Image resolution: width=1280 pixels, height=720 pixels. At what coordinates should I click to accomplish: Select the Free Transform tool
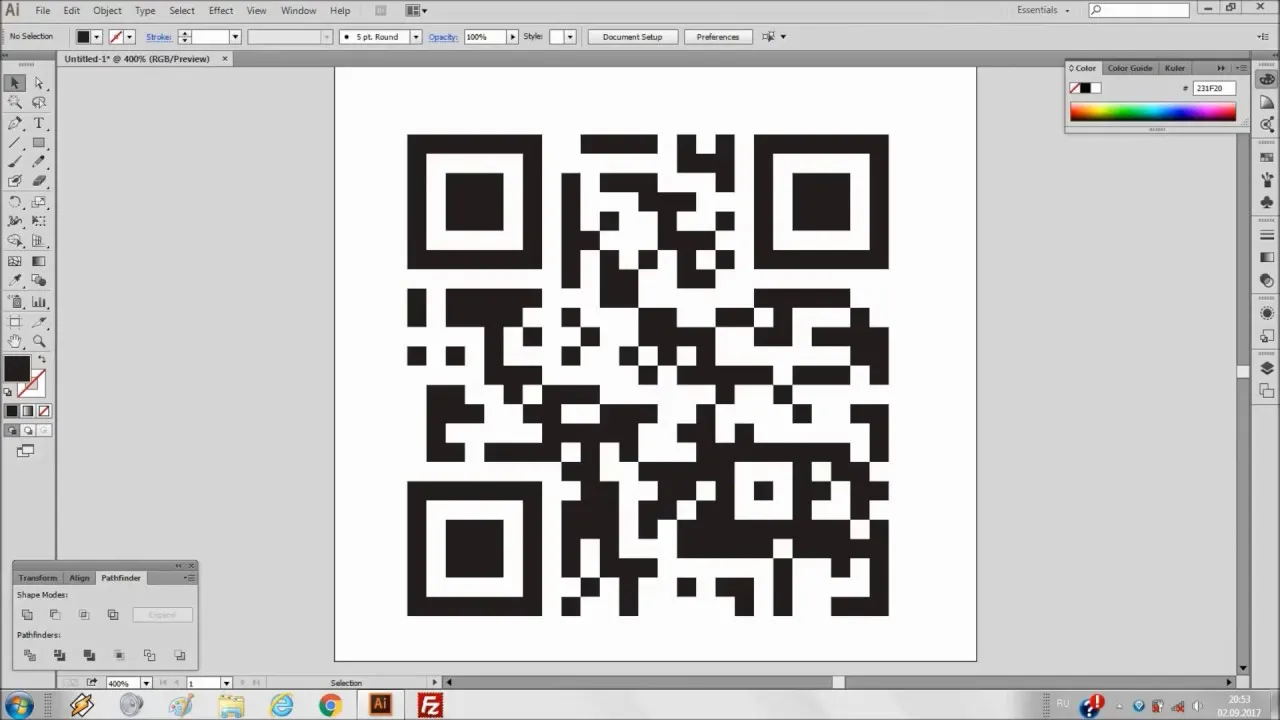pyautogui.click(x=39, y=221)
